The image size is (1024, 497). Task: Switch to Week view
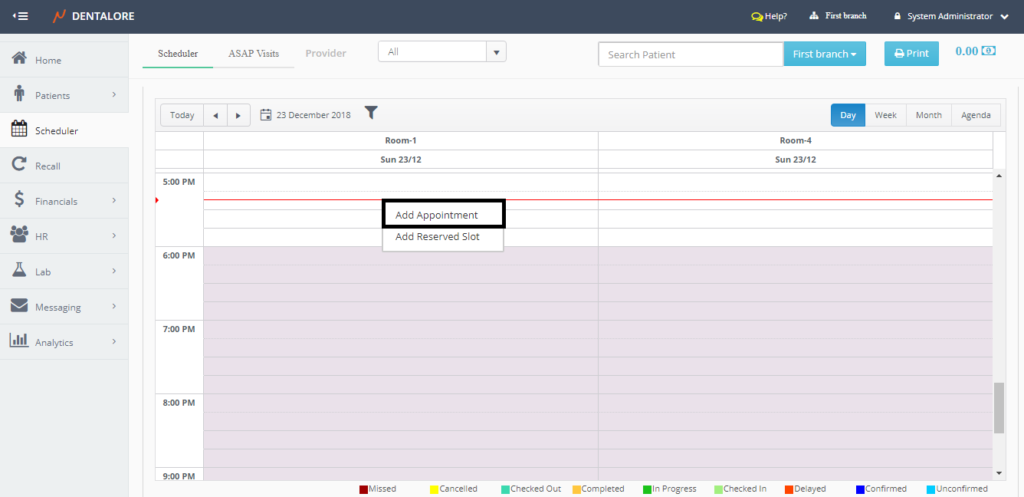pyautogui.click(x=885, y=115)
